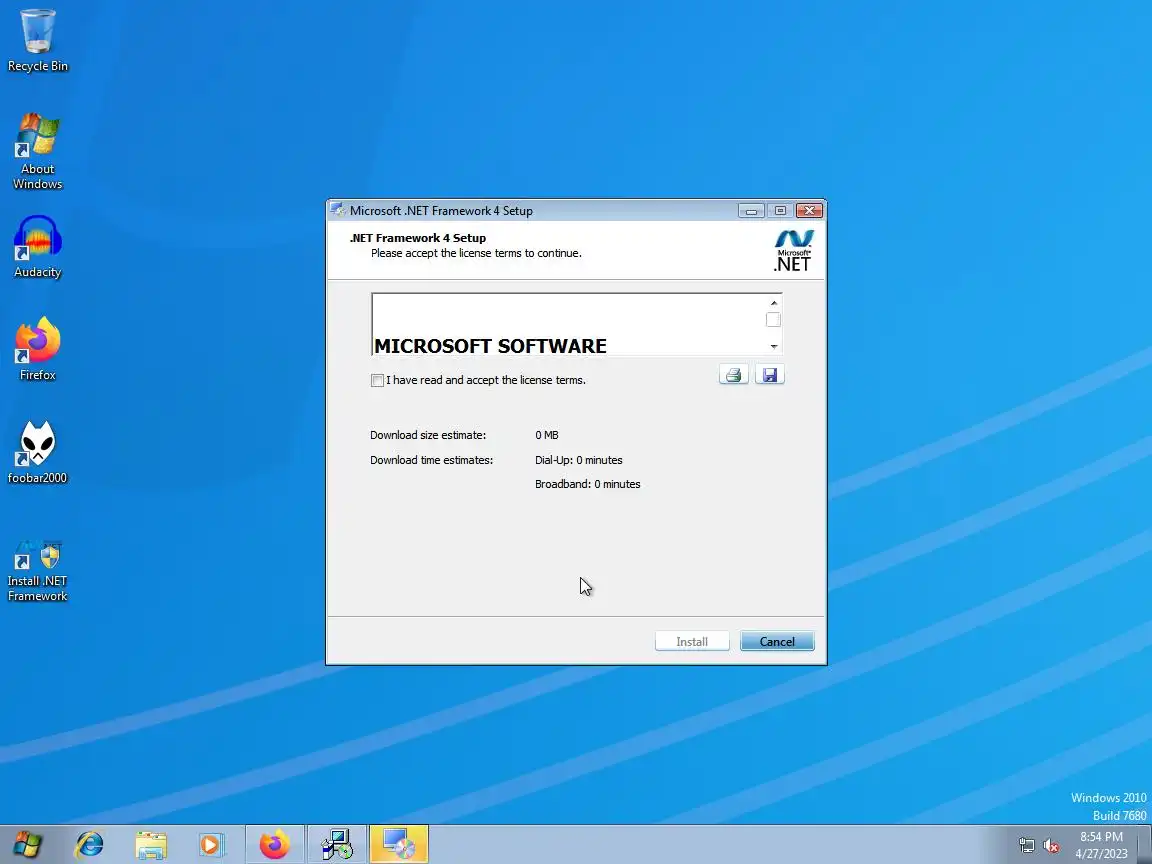Viewport: 1152px width, 864px height.
Task: Click the "Broadband: 0 minutes" text
Action: pyautogui.click(x=587, y=484)
